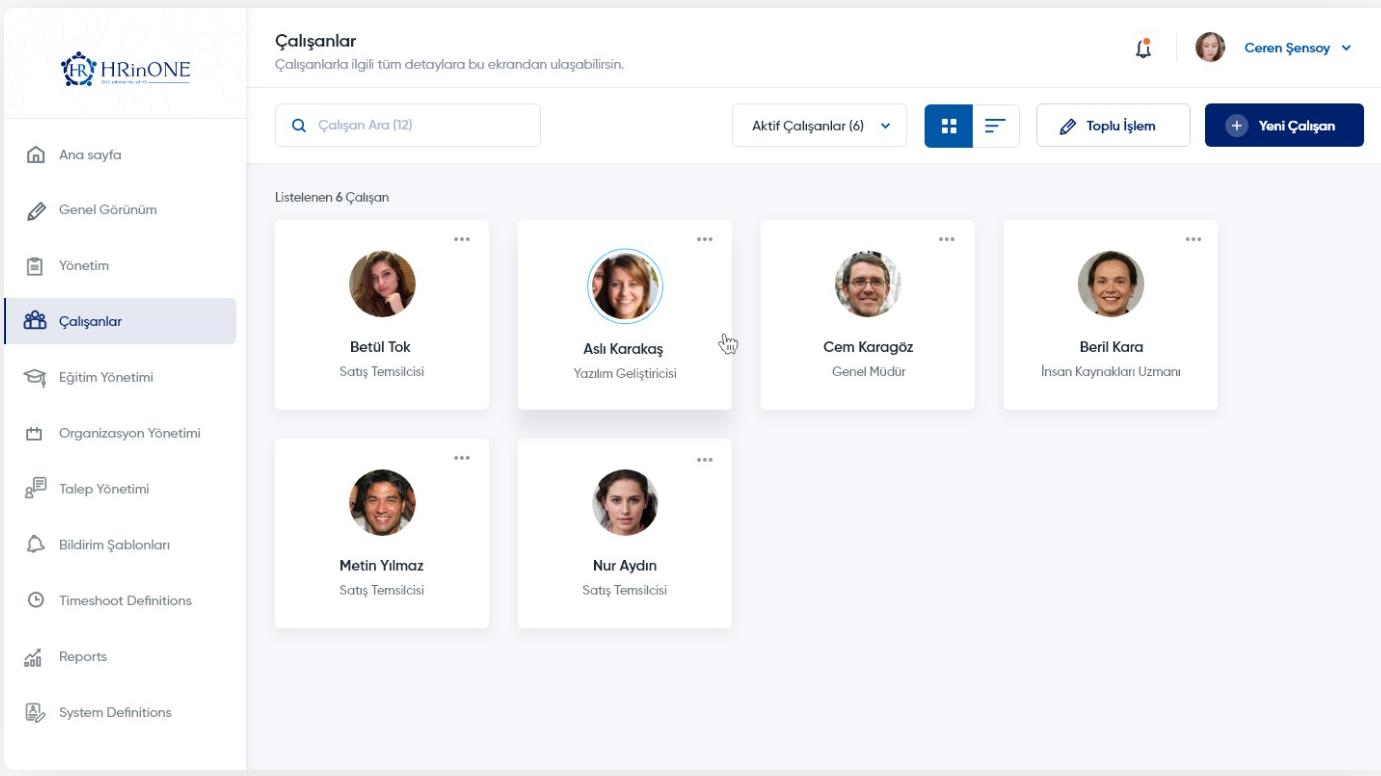Viewport: 1381px width, 776px height.
Task: Open options menu for Metin Yılmaz
Action: coord(462,458)
